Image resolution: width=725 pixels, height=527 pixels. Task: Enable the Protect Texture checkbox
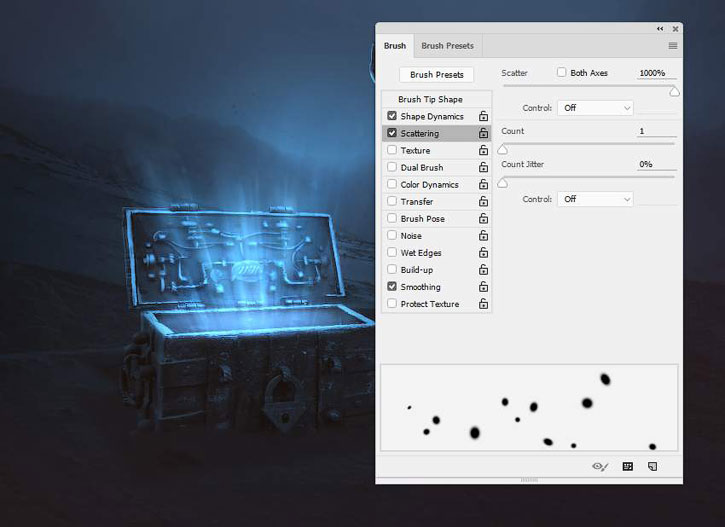(392, 303)
